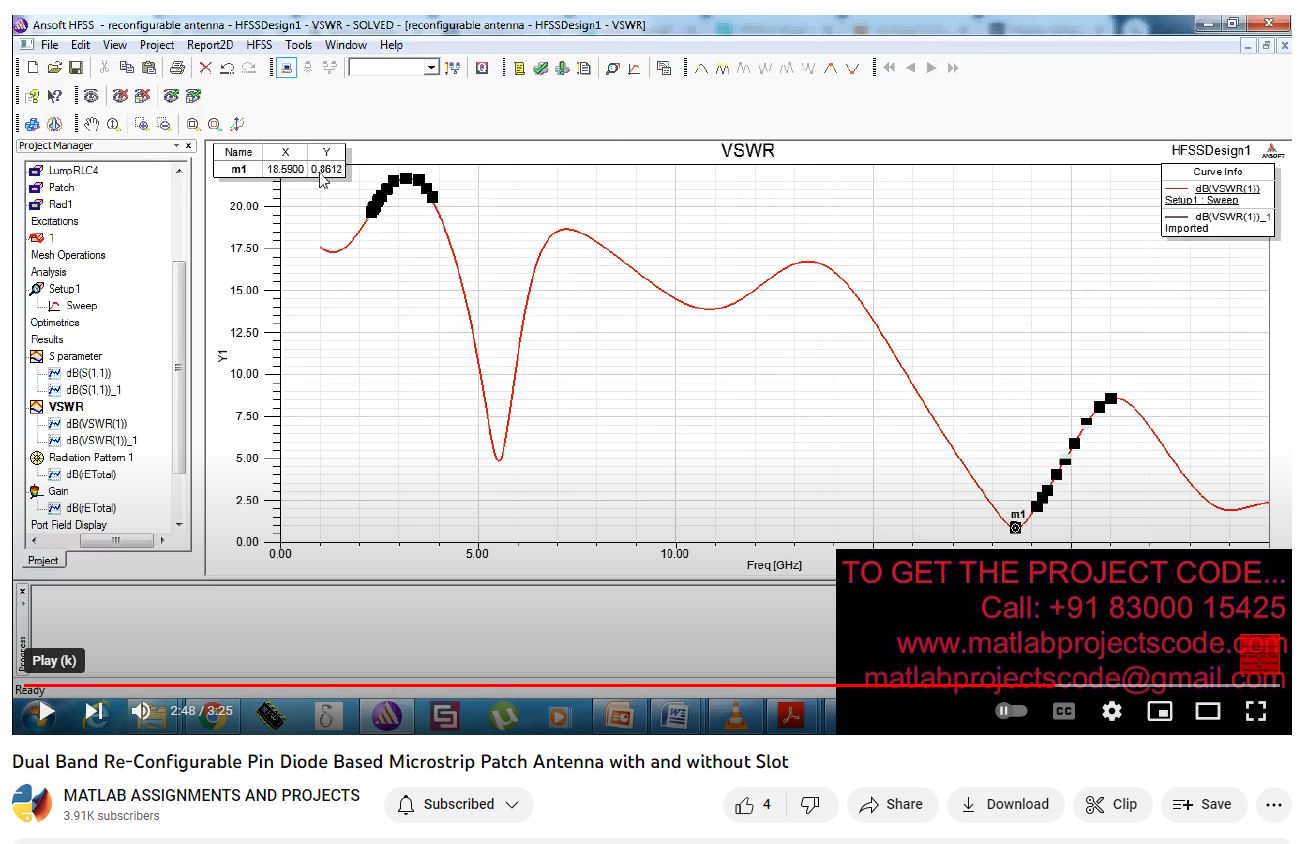Image resolution: width=1305 pixels, height=844 pixels.
Task: Click the Save icon in HFSS toolbar
Action: point(75,68)
